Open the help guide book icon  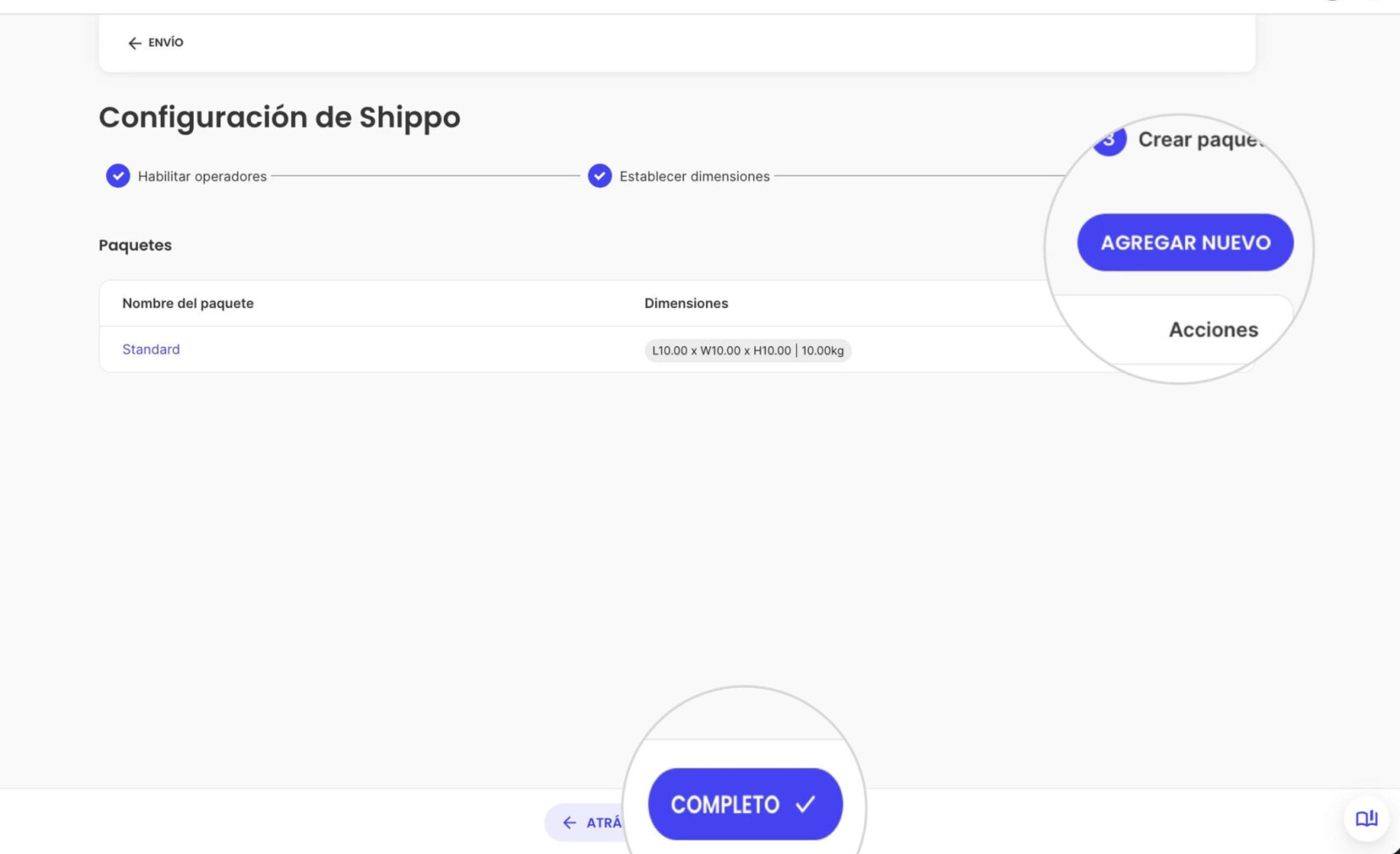tap(1366, 818)
